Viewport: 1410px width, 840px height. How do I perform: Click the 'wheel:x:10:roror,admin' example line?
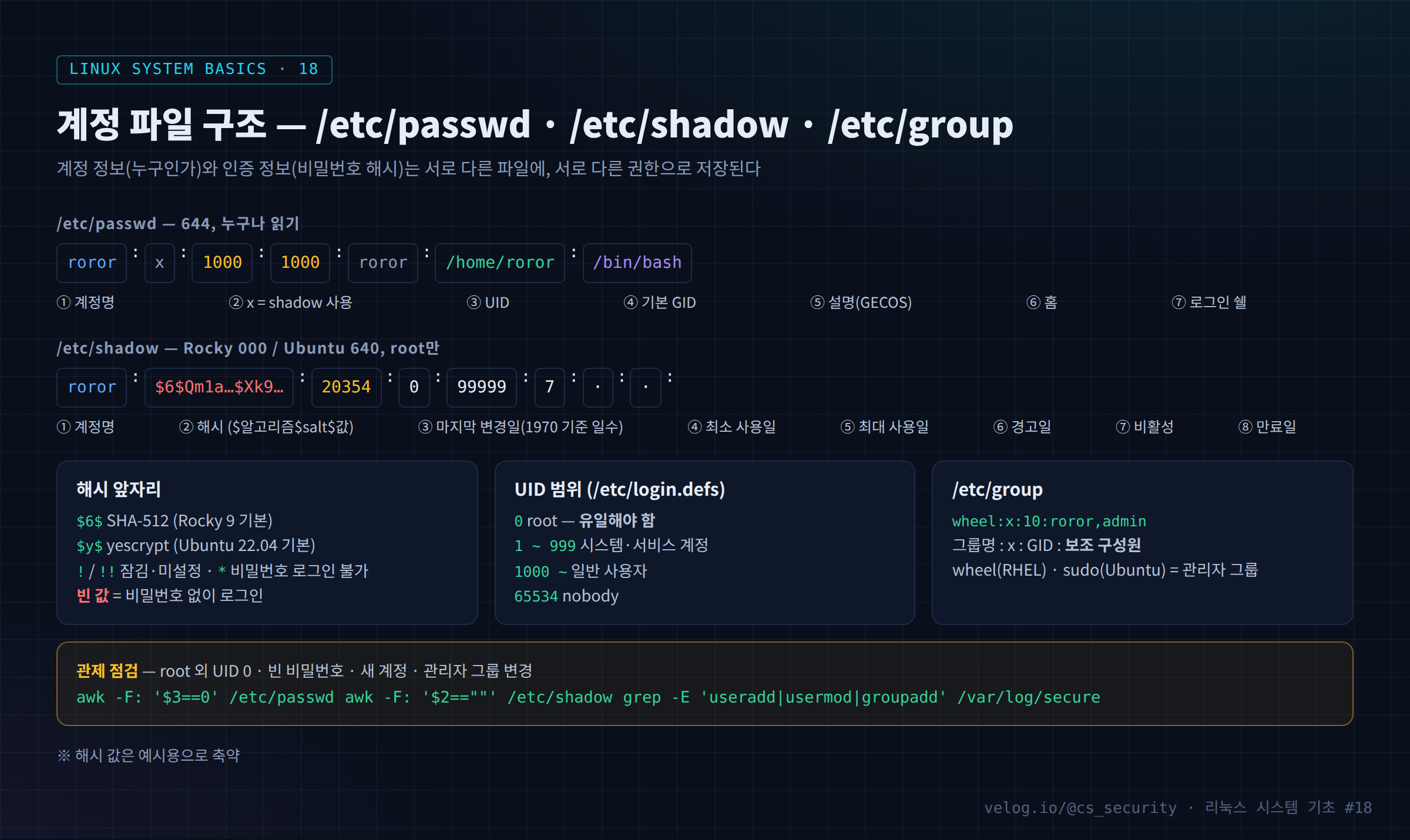click(x=1049, y=522)
